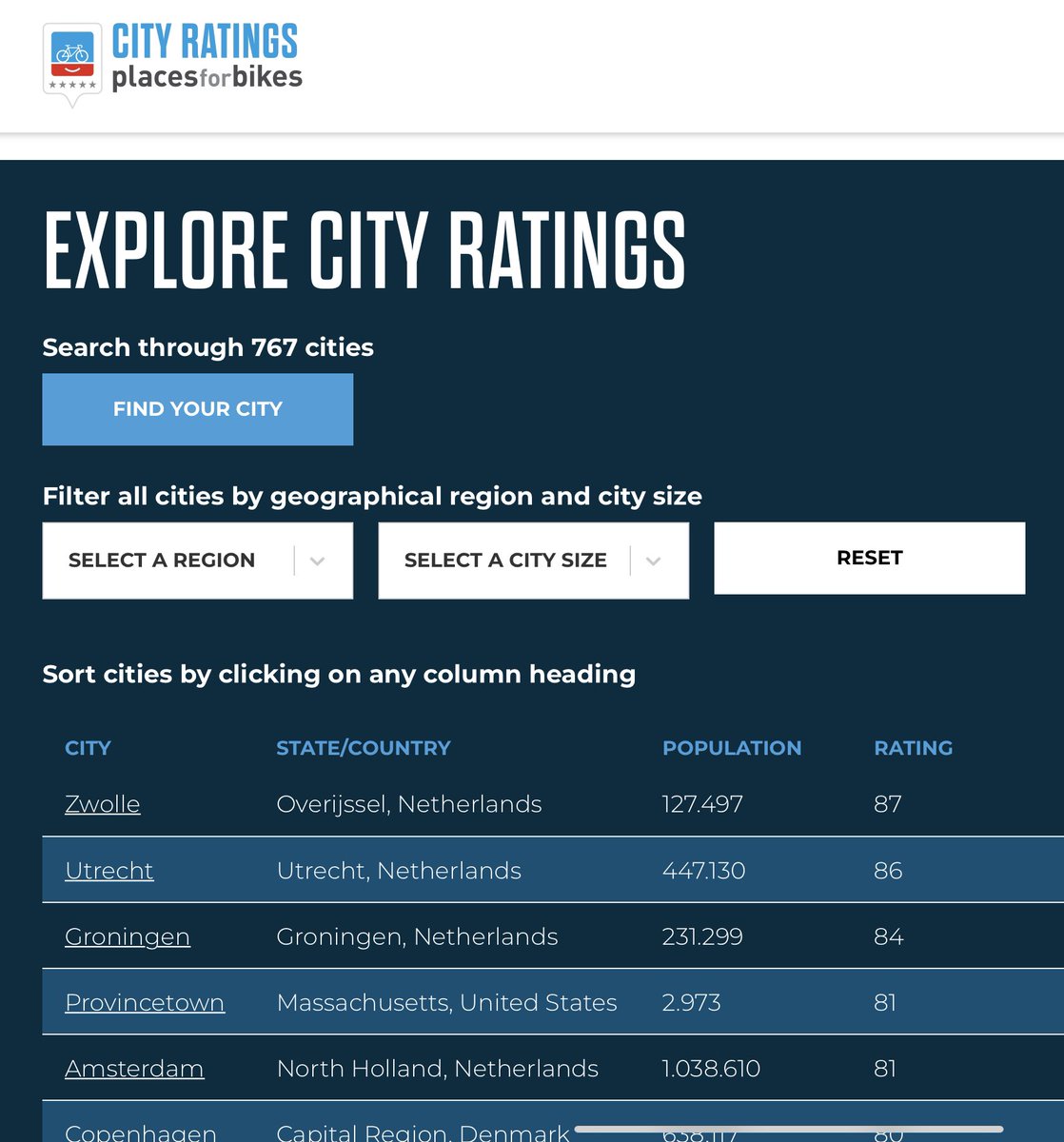Click the Groningen, Netherlands state cell
This screenshot has height=1142, width=1064.
point(417,937)
